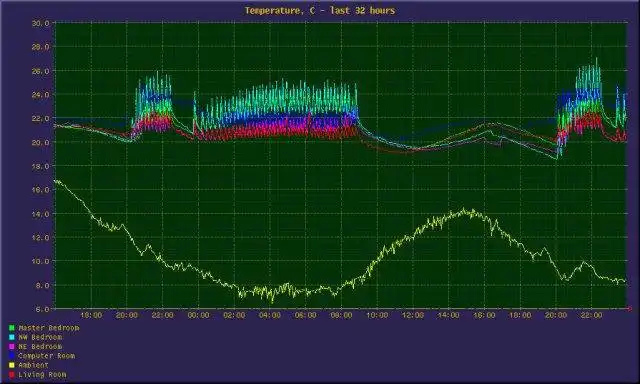Click the chart title "Temperature, C - last 32 hours"
The image size is (640, 384).
320,11
